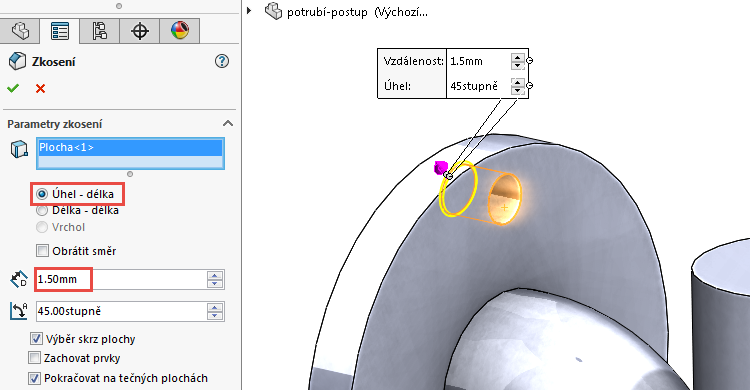Toggle the Zachovat prvky checkbox
The image size is (750, 390).
(x=34, y=358)
